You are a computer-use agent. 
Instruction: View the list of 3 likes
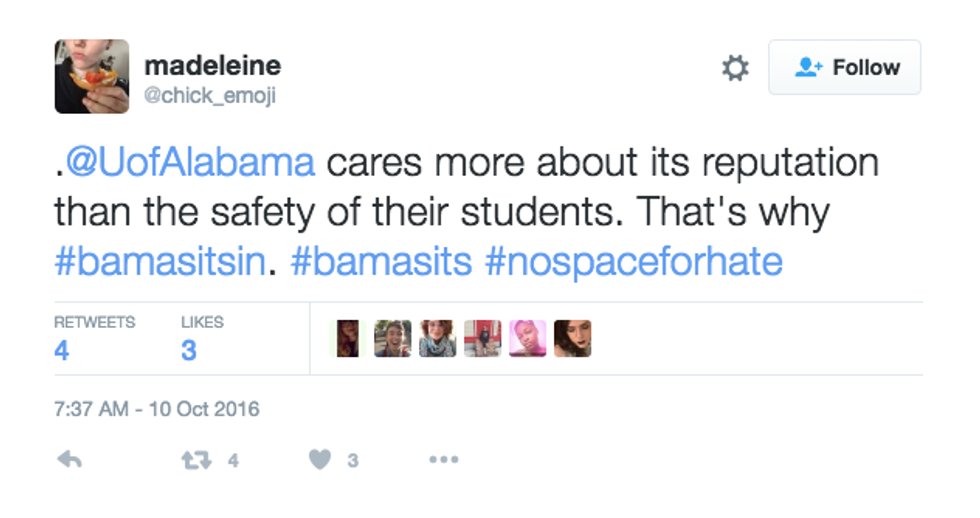189,350
